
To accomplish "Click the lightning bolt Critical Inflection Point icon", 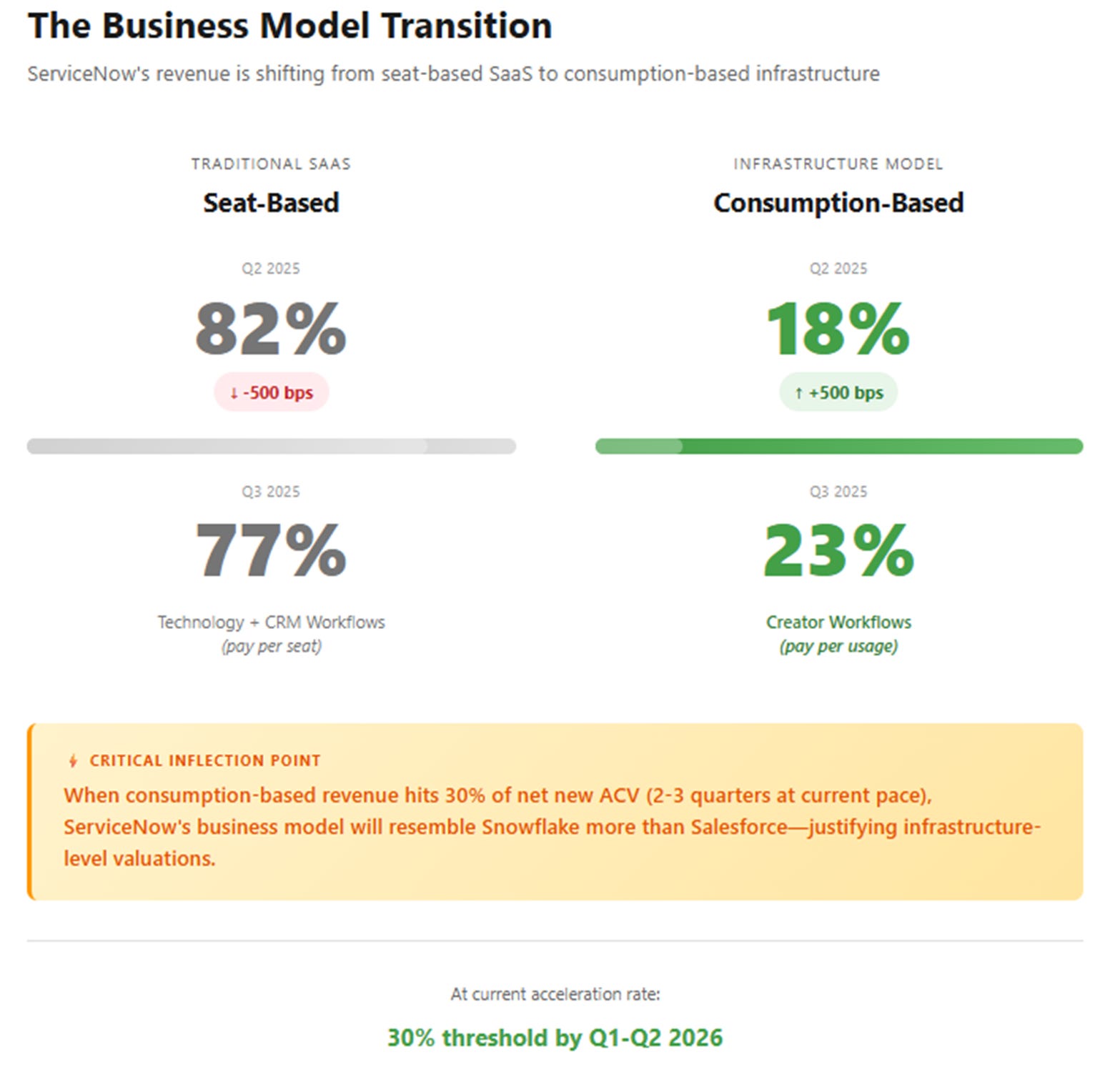I will [73, 760].
